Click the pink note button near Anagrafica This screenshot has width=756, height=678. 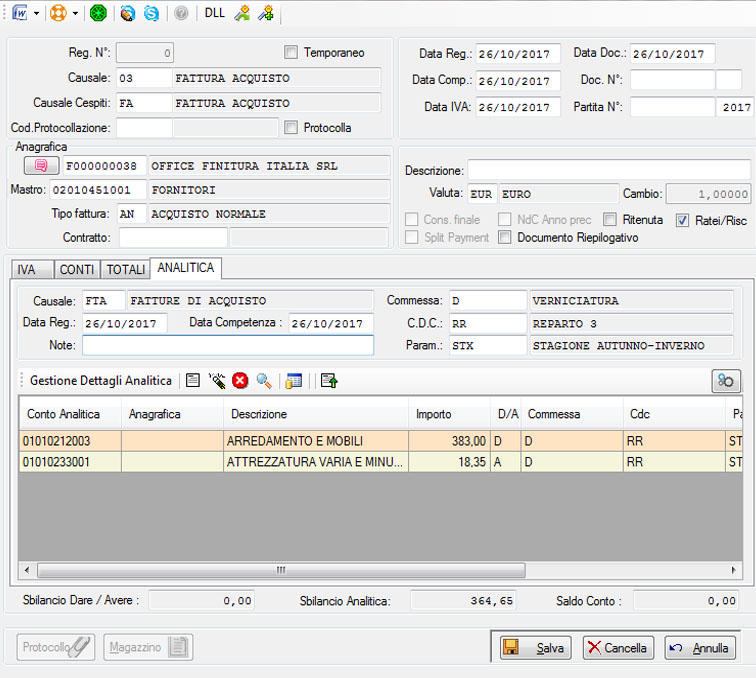(41, 165)
